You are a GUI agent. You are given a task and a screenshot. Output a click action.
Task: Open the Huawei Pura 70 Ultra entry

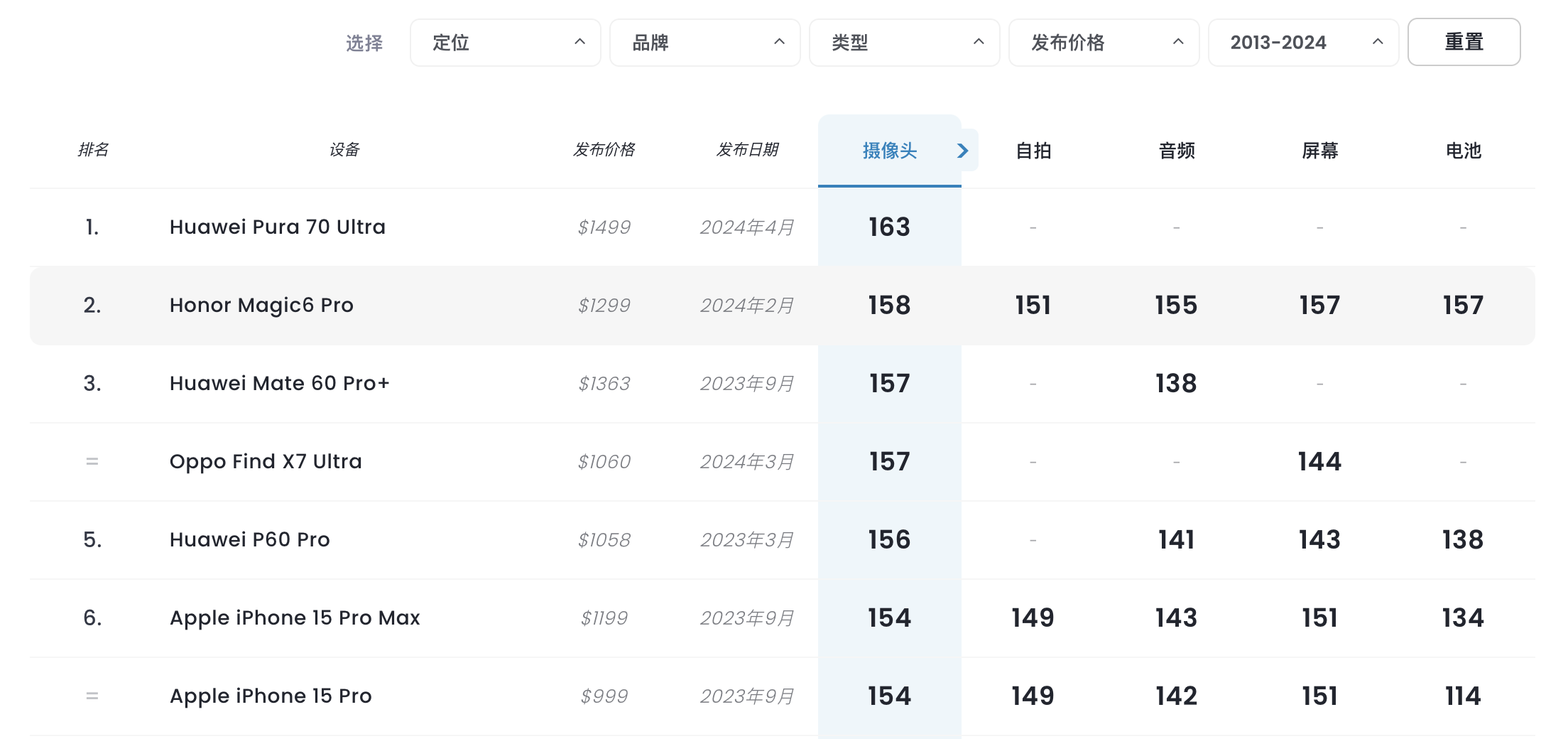(x=277, y=227)
